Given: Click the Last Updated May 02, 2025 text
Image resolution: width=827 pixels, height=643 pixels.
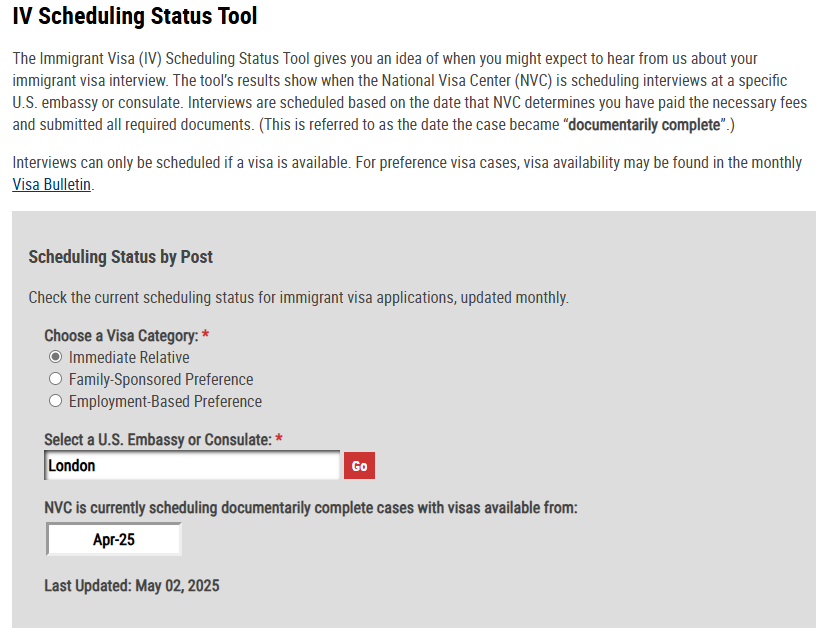Looking at the screenshot, I should (x=132, y=586).
